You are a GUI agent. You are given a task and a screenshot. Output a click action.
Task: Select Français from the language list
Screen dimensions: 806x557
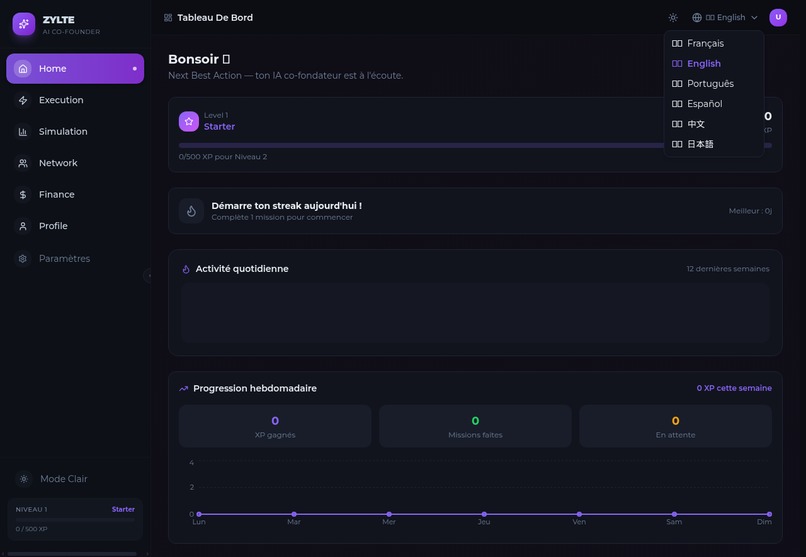(713, 43)
